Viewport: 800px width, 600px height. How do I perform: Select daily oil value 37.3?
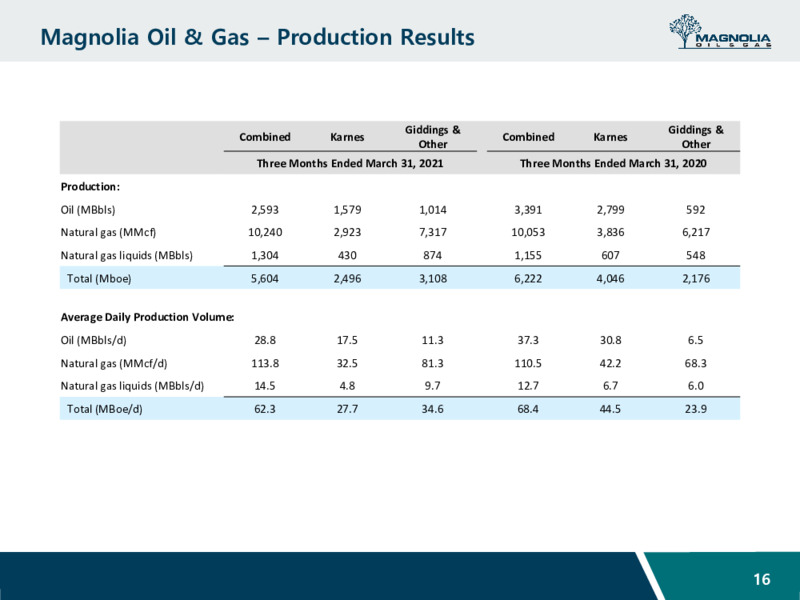click(x=528, y=340)
